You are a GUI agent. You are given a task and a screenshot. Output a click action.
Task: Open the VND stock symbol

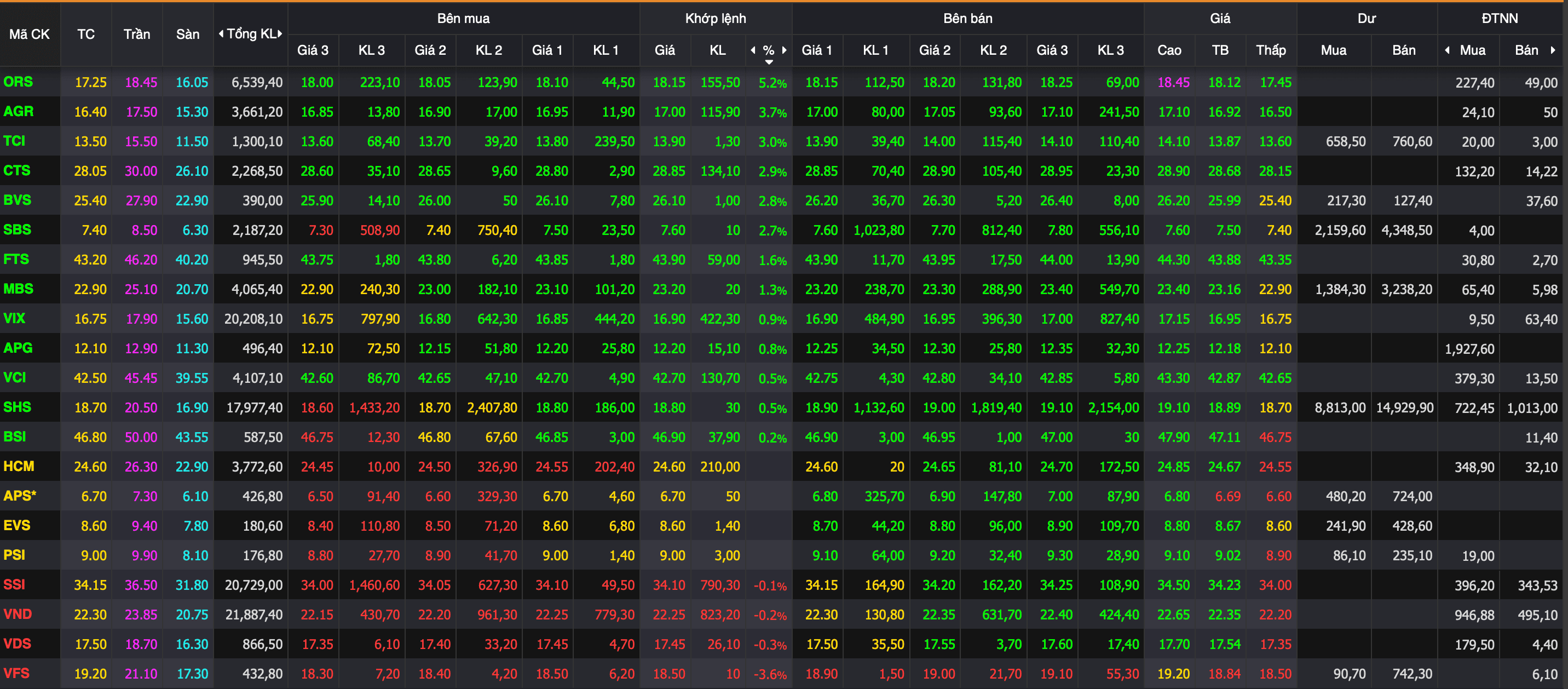click(x=18, y=614)
